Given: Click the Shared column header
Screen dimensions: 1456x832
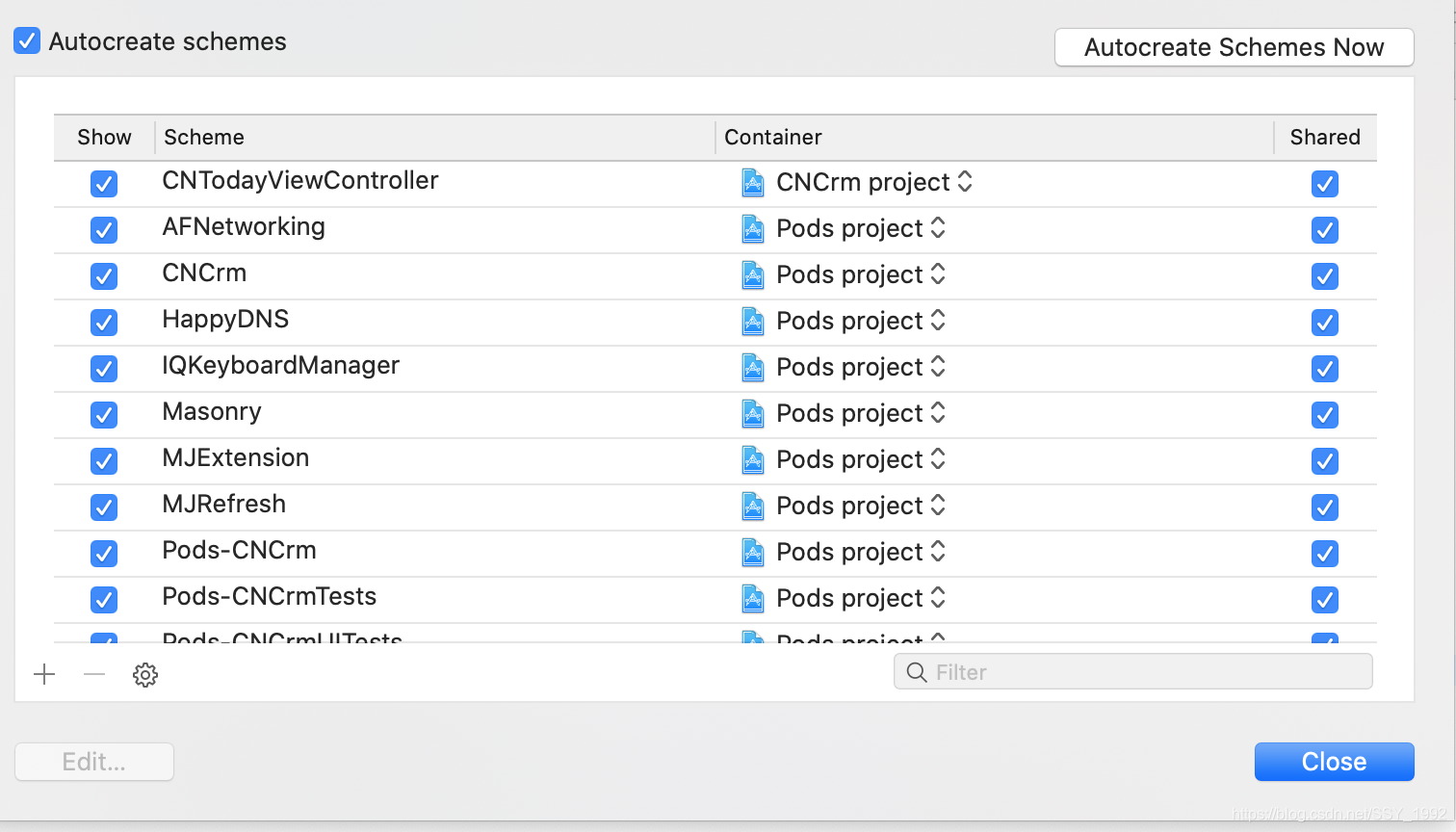Looking at the screenshot, I should pyautogui.click(x=1325, y=137).
